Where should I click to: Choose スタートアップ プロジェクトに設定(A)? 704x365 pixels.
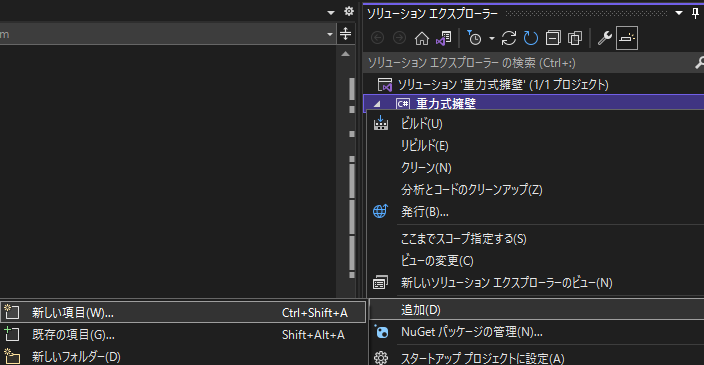[536, 358]
